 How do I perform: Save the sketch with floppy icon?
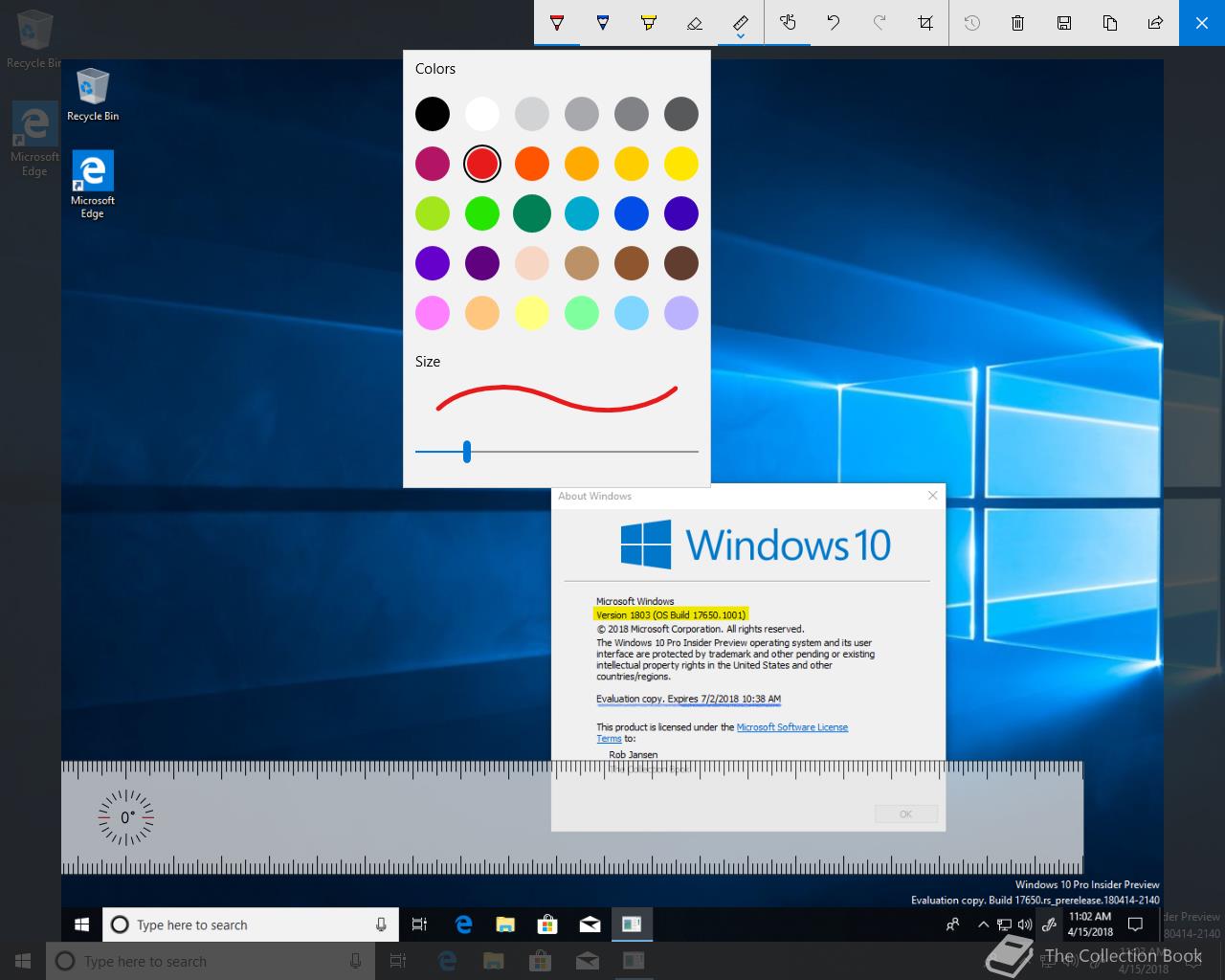coord(1064,23)
